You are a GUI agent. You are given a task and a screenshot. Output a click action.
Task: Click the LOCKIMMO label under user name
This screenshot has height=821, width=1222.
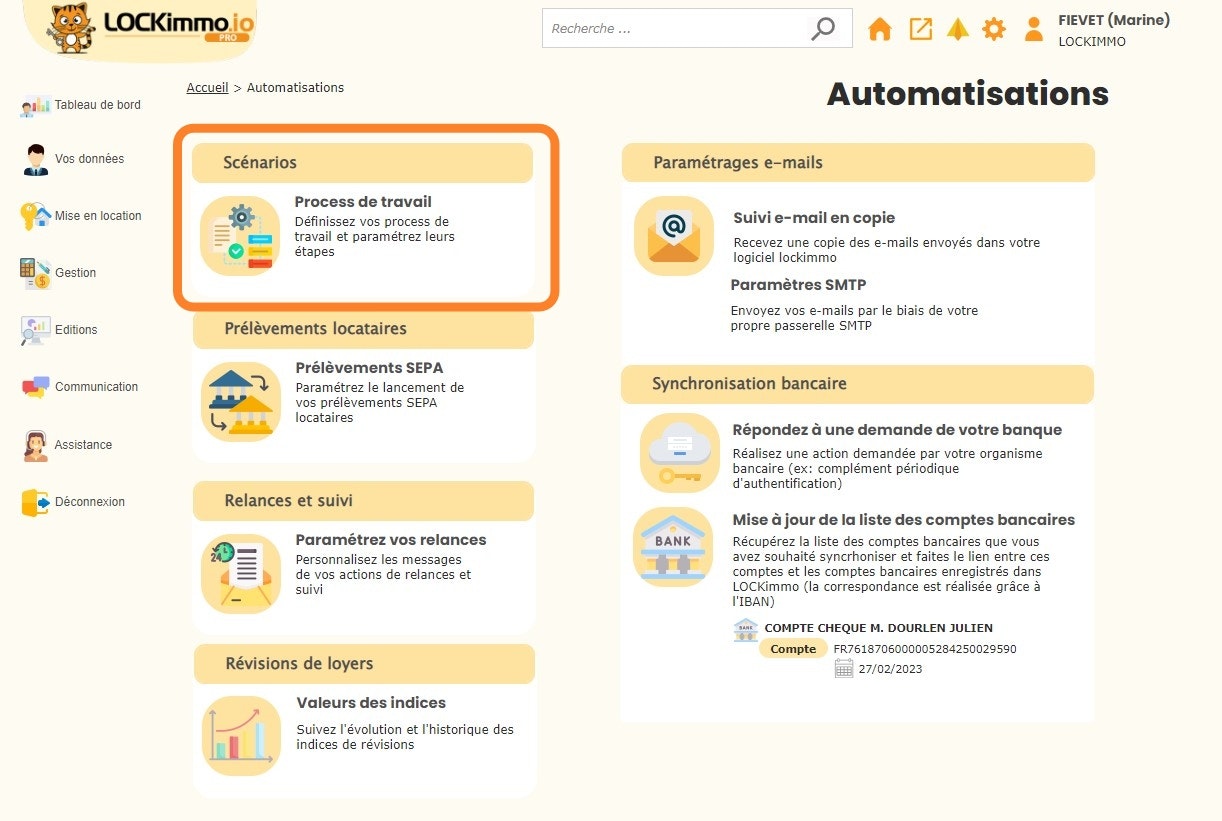coord(1092,42)
